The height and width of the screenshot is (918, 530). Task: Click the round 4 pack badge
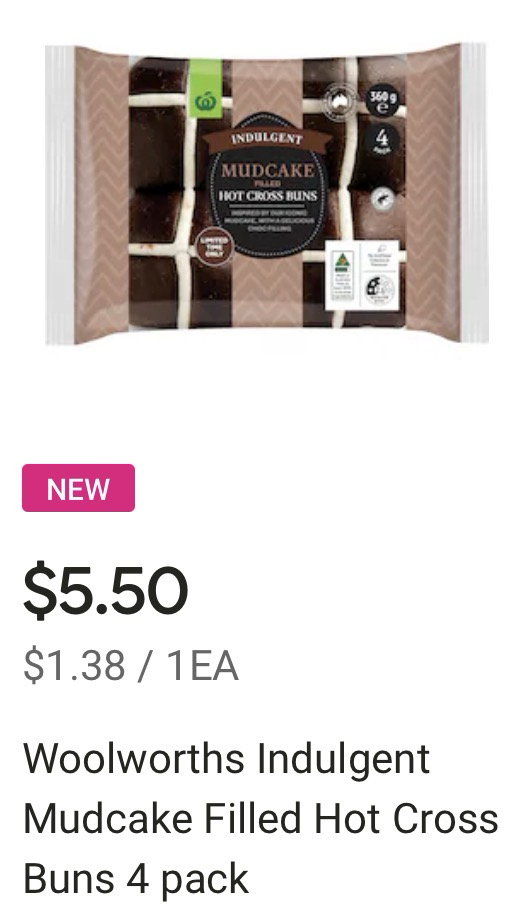click(x=382, y=141)
